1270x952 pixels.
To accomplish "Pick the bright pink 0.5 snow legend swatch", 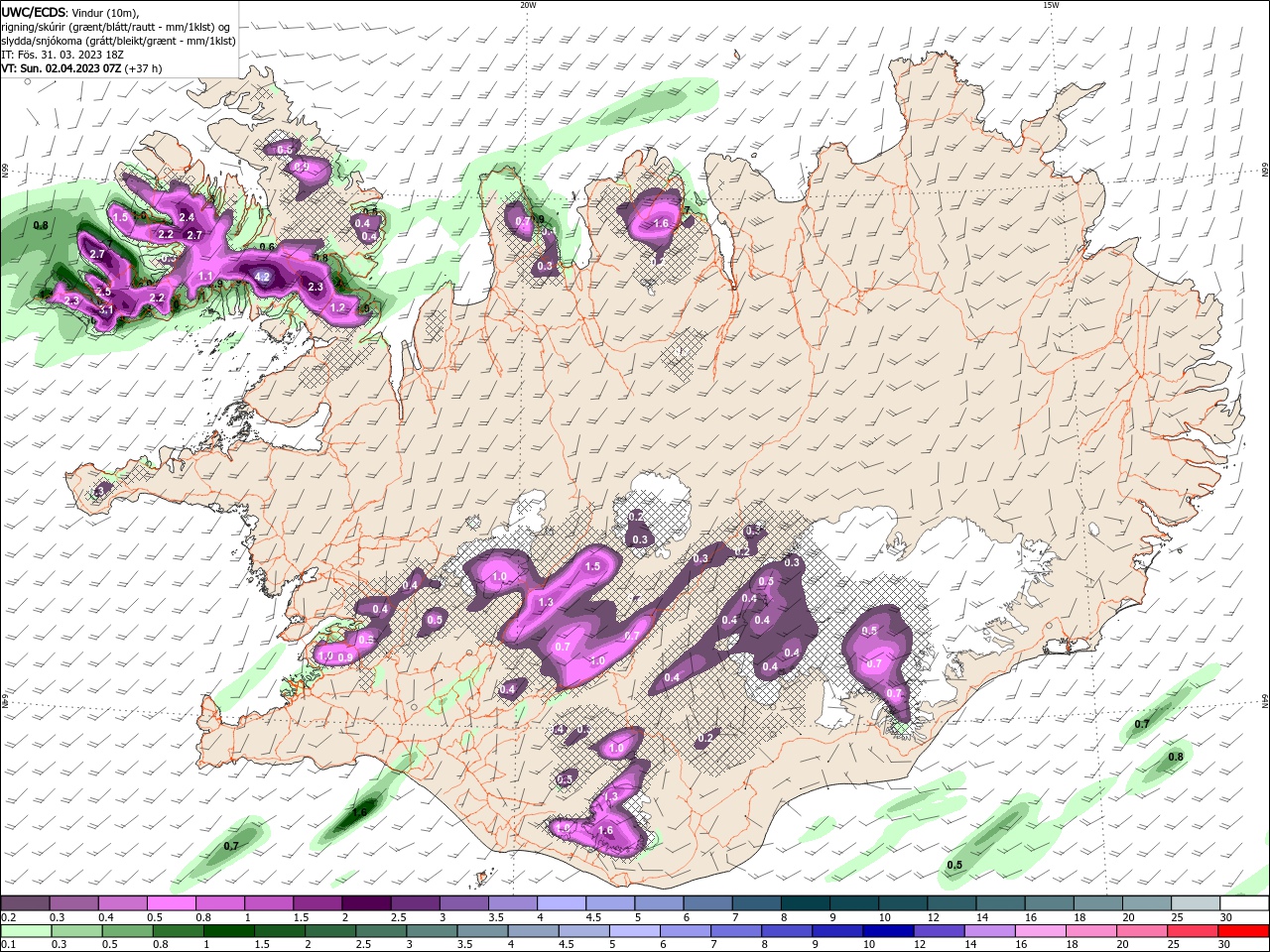I will tap(171, 903).
